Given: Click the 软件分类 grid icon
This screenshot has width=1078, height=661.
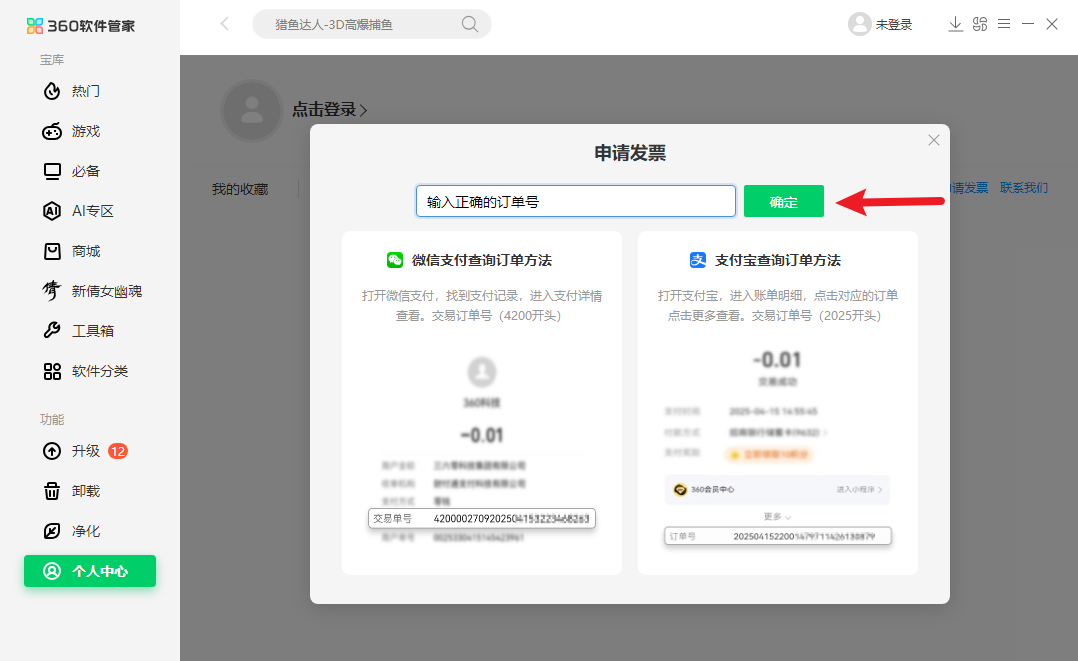Looking at the screenshot, I should click(x=52, y=371).
